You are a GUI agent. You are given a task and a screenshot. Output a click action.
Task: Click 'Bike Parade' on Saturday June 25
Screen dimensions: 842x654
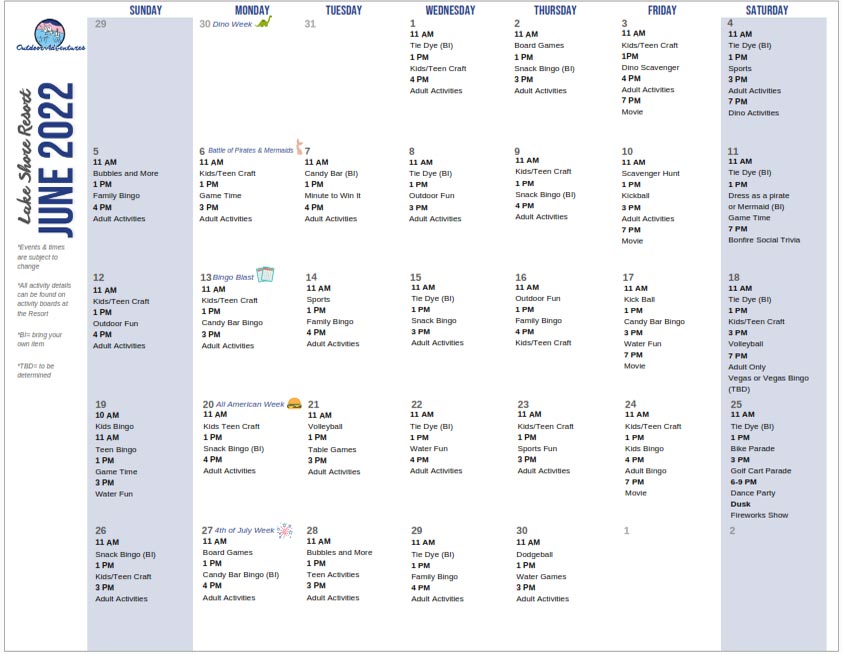(752, 448)
